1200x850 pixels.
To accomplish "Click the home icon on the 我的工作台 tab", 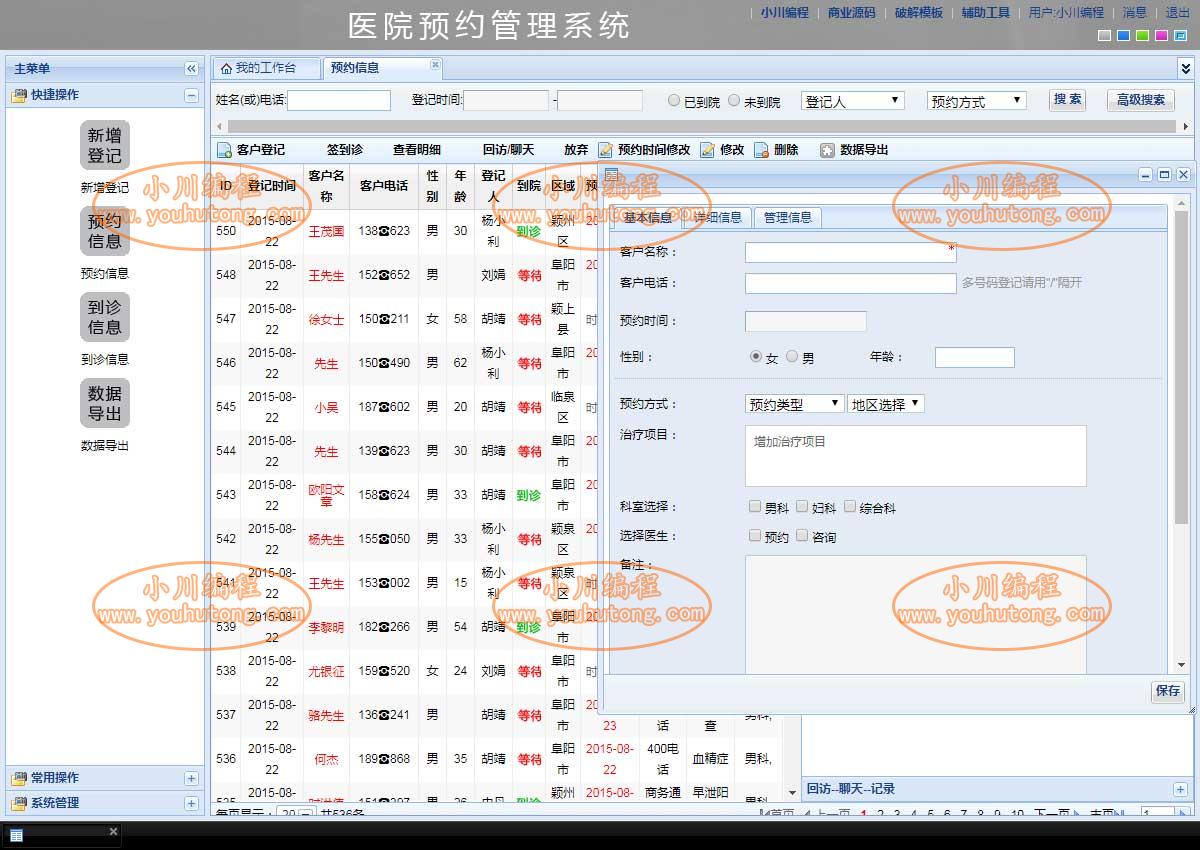I will 226,68.
